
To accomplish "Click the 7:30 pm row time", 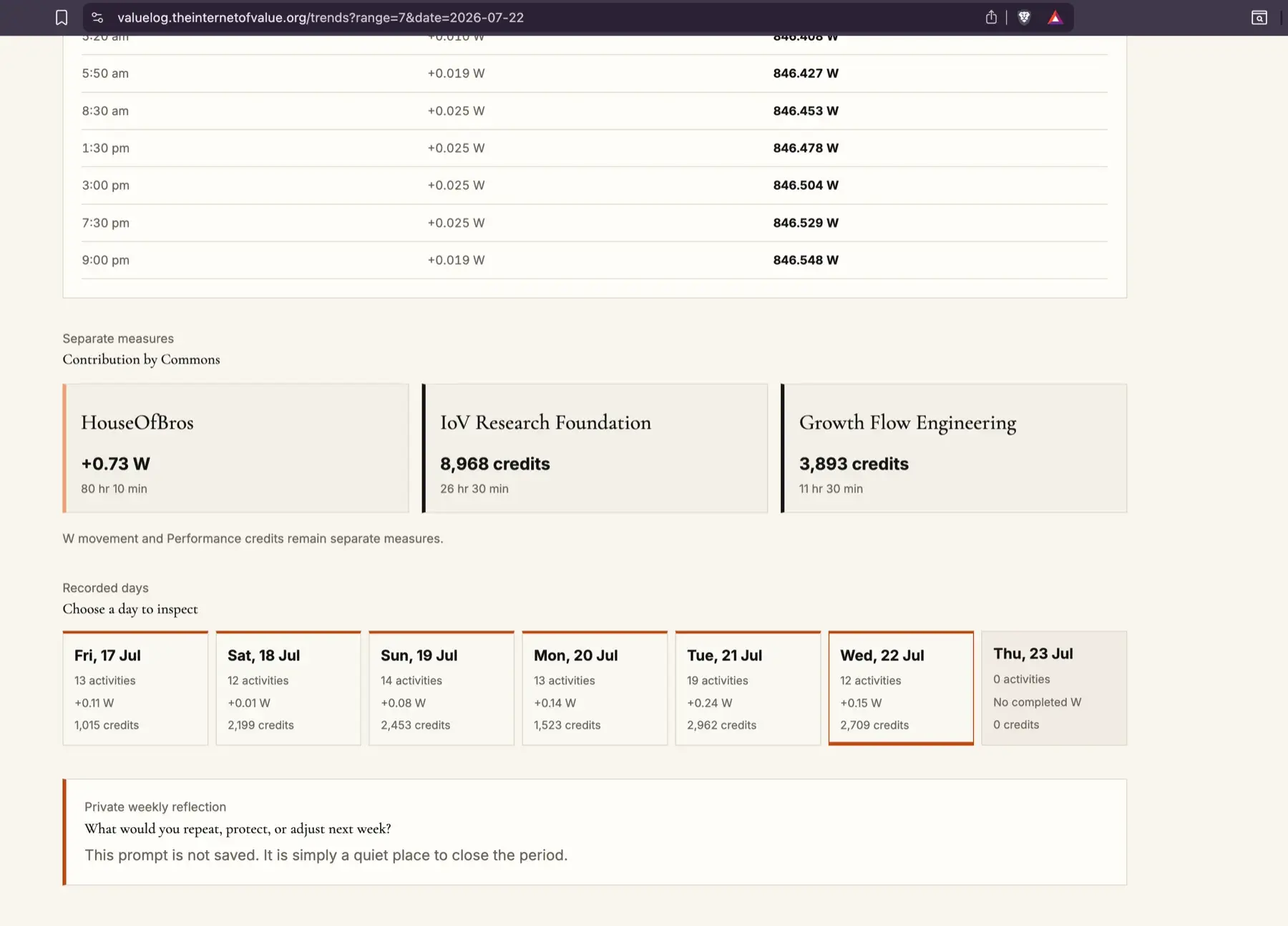I will pyautogui.click(x=105, y=223).
